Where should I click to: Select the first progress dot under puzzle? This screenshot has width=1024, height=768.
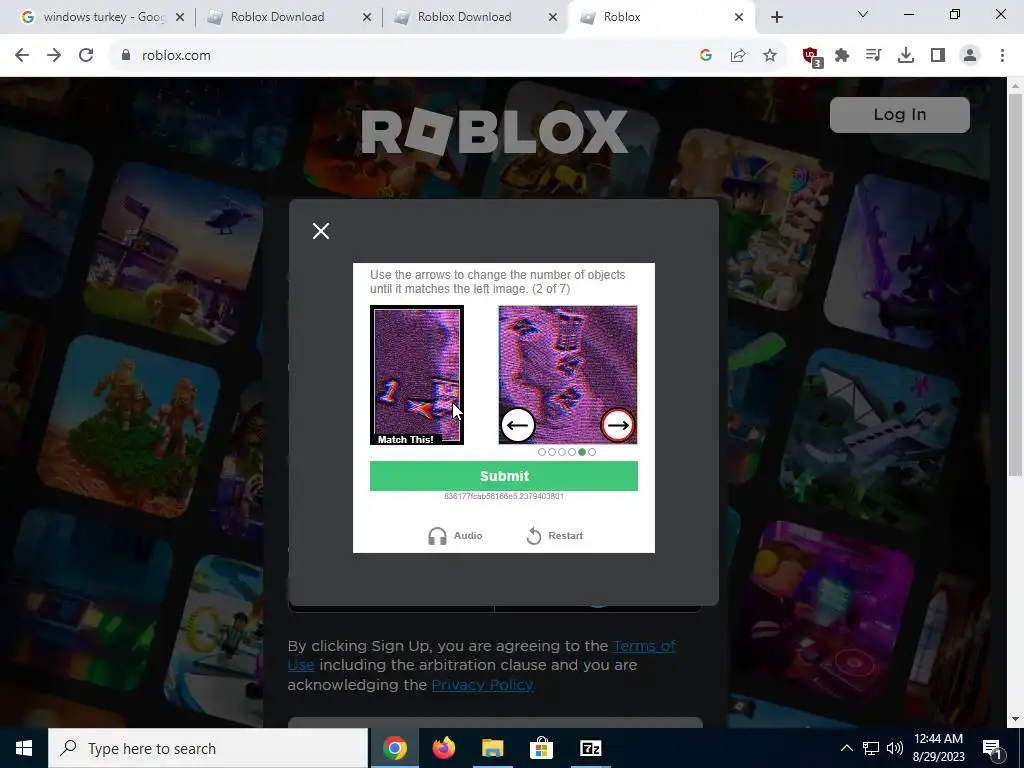click(x=541, y=452)
